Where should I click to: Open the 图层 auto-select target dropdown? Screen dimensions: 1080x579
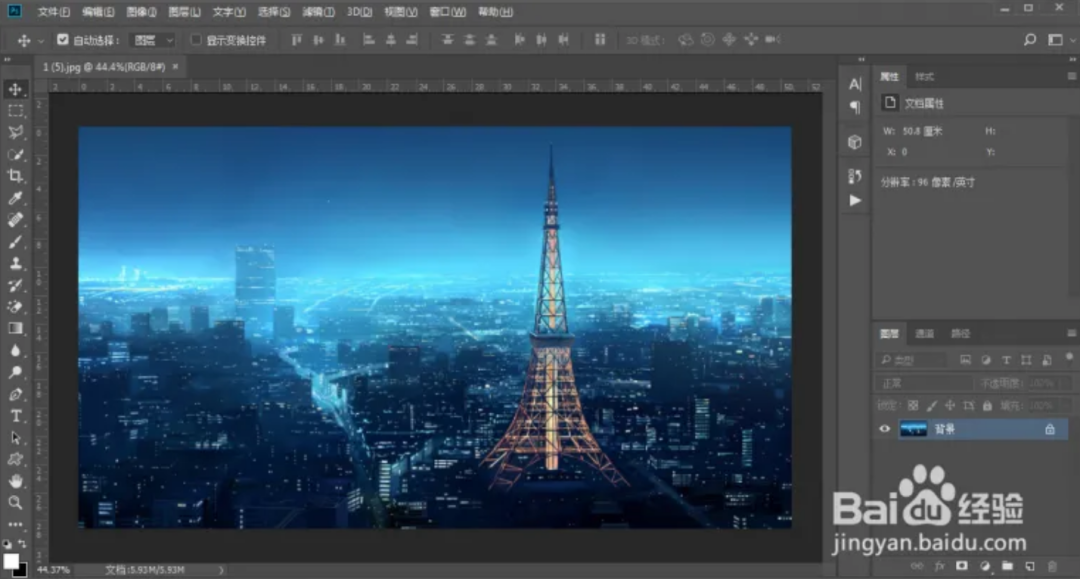154,40
